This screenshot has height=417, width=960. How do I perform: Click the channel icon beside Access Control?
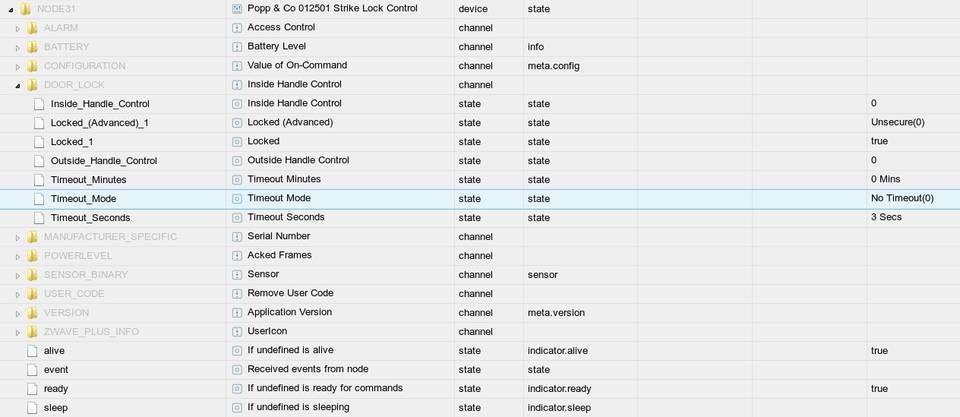[237, 28]
